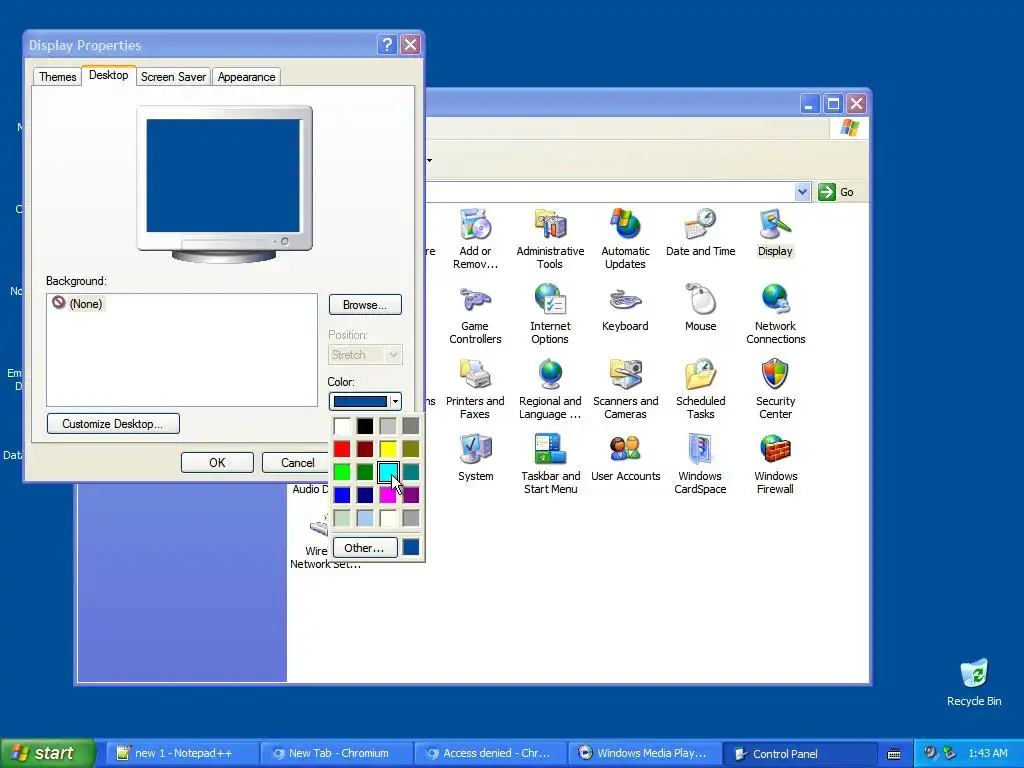Switch to the Themes tab

coord(57,76)
